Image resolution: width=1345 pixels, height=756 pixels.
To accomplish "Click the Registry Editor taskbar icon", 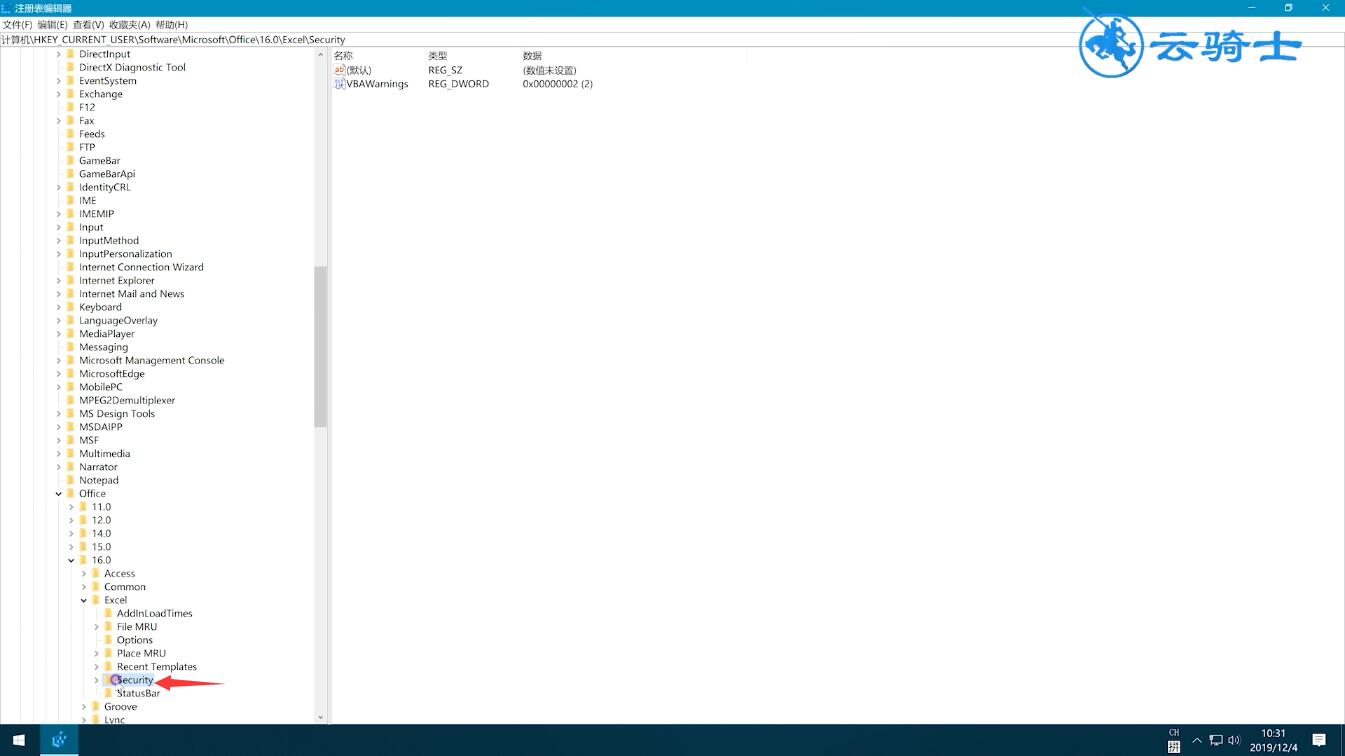I will click(x=59, y=741).
